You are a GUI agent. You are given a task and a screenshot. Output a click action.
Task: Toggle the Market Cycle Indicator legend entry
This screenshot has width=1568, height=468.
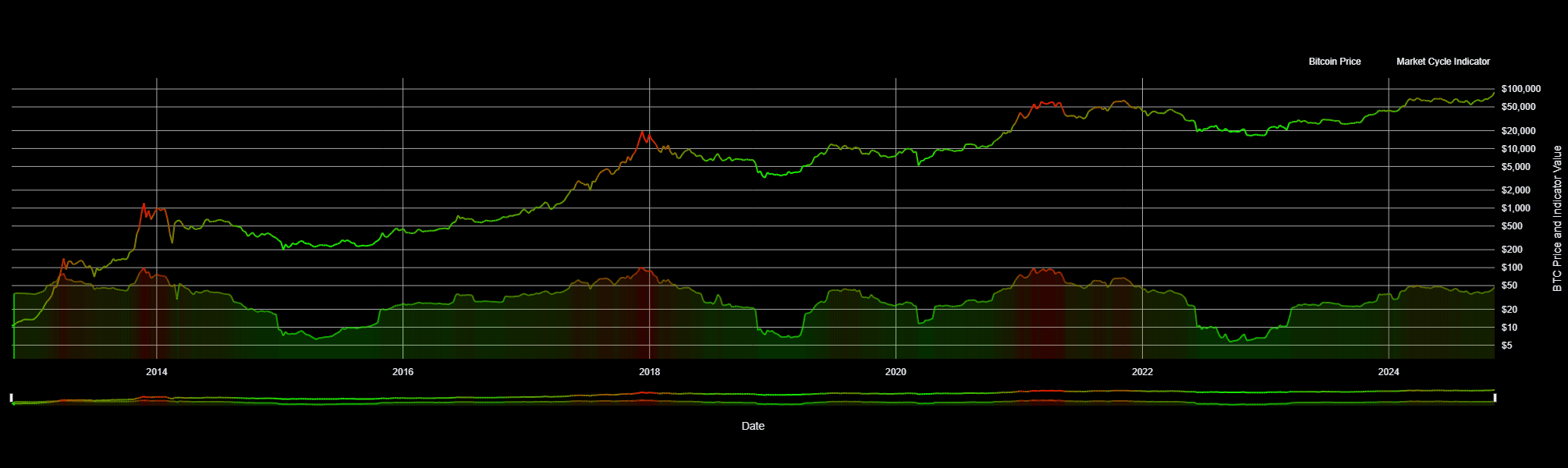click(1442, 62)
